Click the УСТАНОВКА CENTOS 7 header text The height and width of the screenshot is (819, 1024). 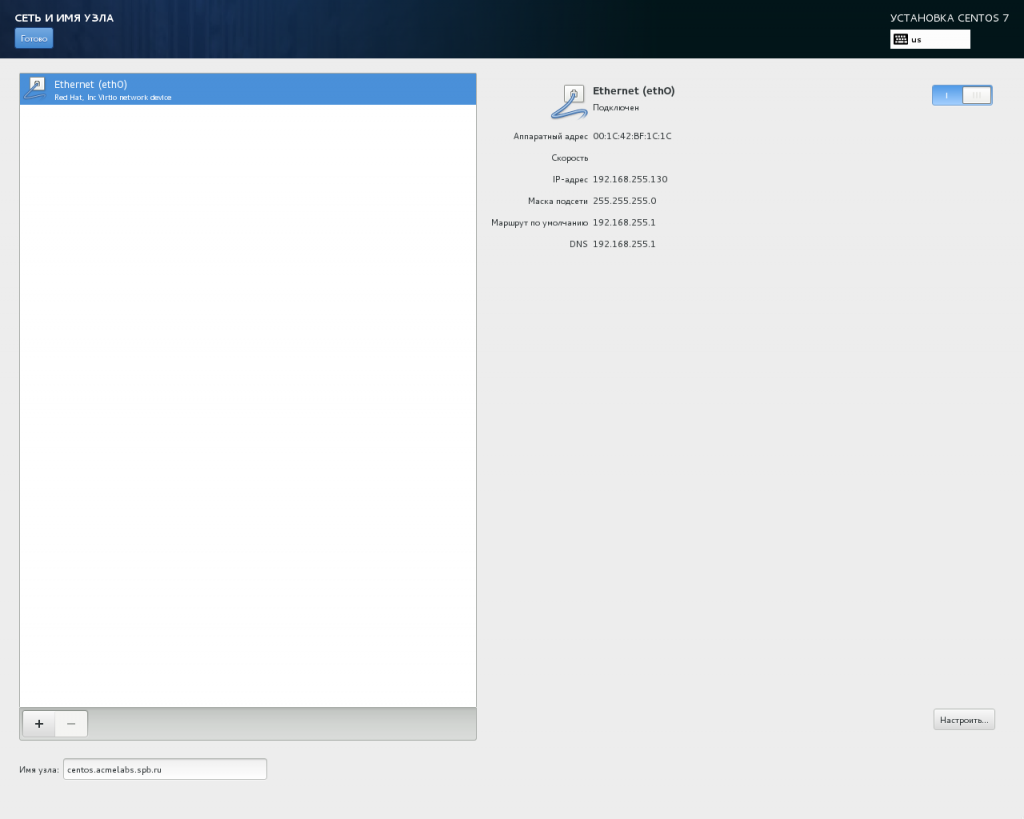(949, 18)
